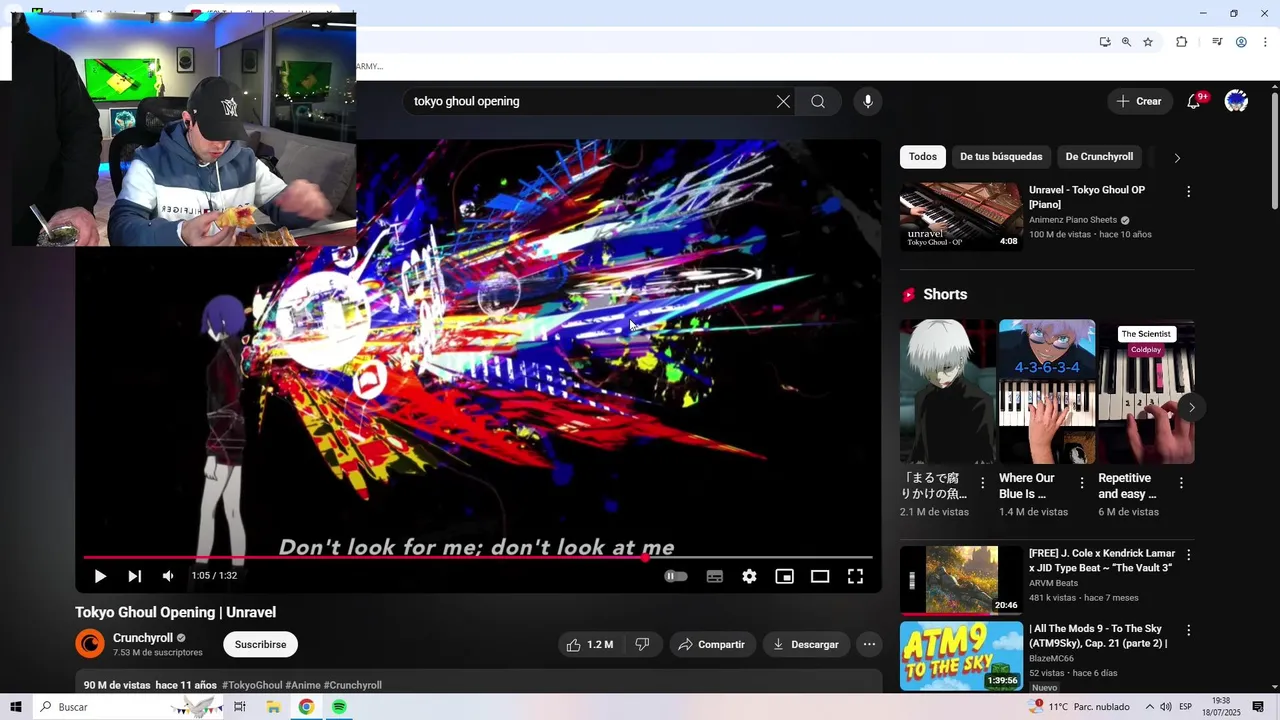This screenshot has height=720, width=1280.
Task: Open File Explorer from the taskbar
Action: [273, 707]
